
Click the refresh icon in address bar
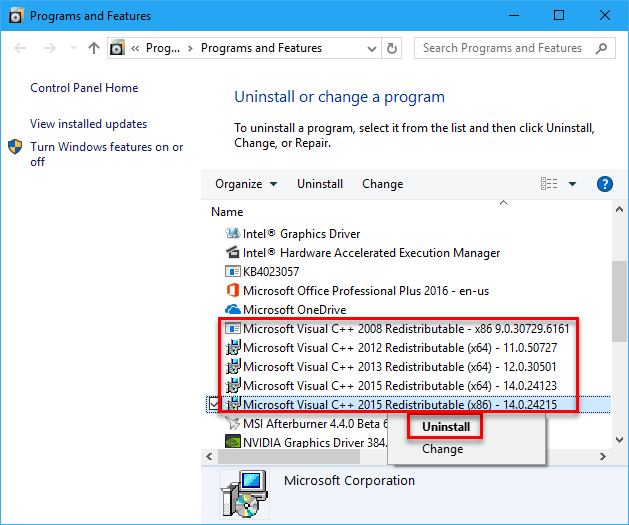click(394, 48)
